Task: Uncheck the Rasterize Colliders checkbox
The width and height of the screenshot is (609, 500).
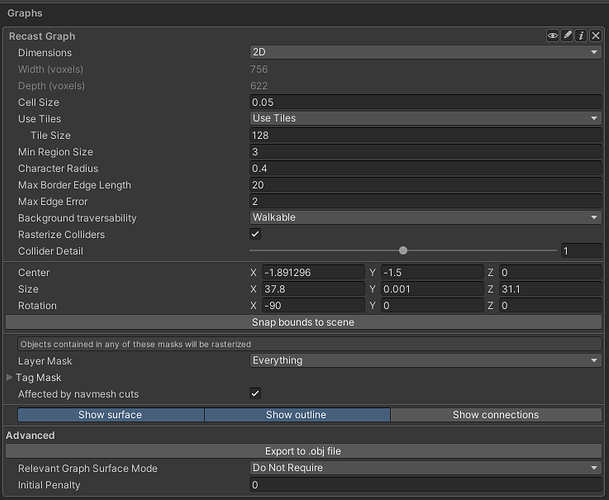Action: 255,234
